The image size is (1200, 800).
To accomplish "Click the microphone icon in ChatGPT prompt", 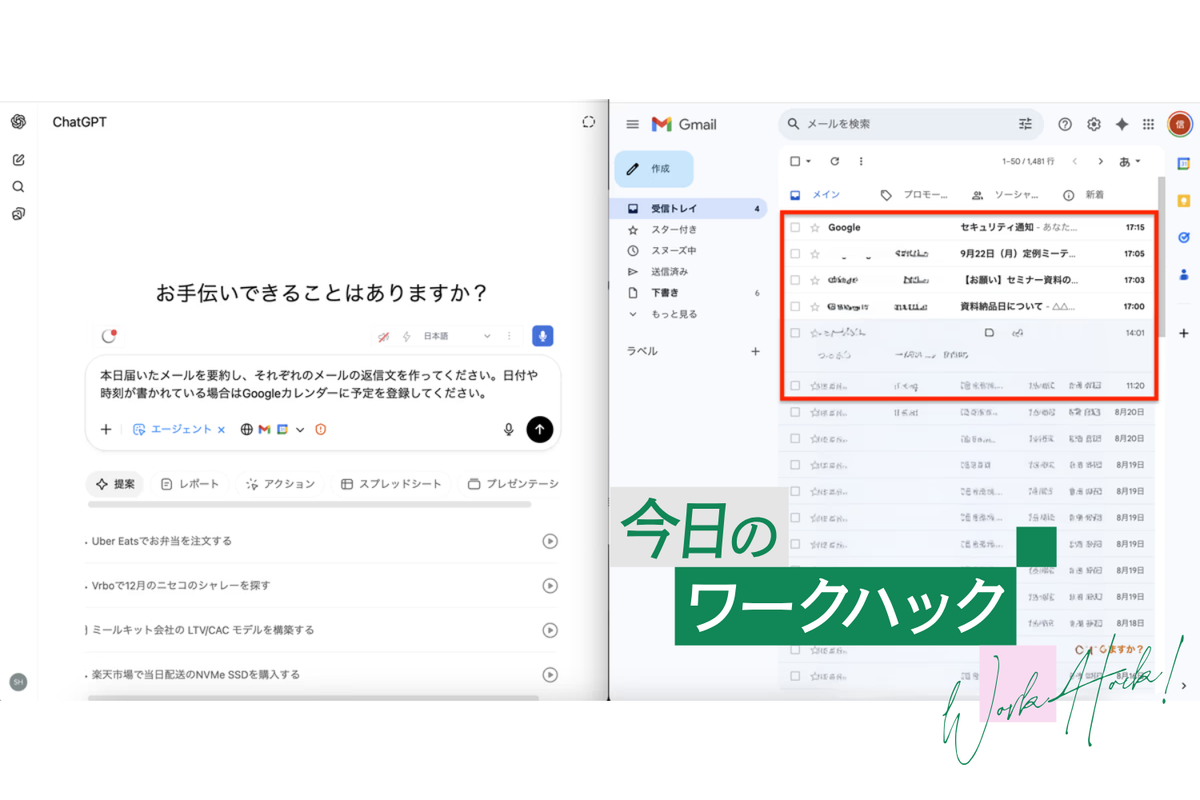I will point(508,429).
